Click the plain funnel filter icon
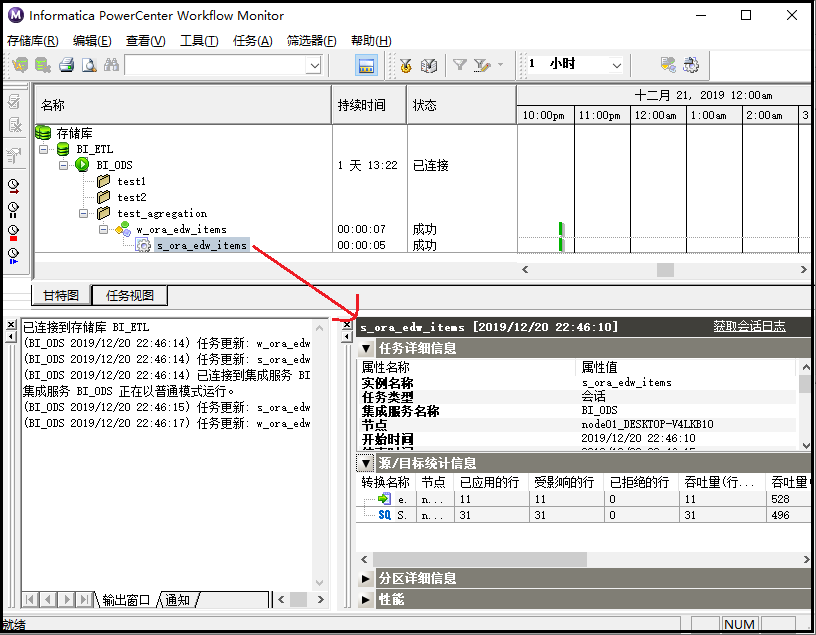 [460, 65]
